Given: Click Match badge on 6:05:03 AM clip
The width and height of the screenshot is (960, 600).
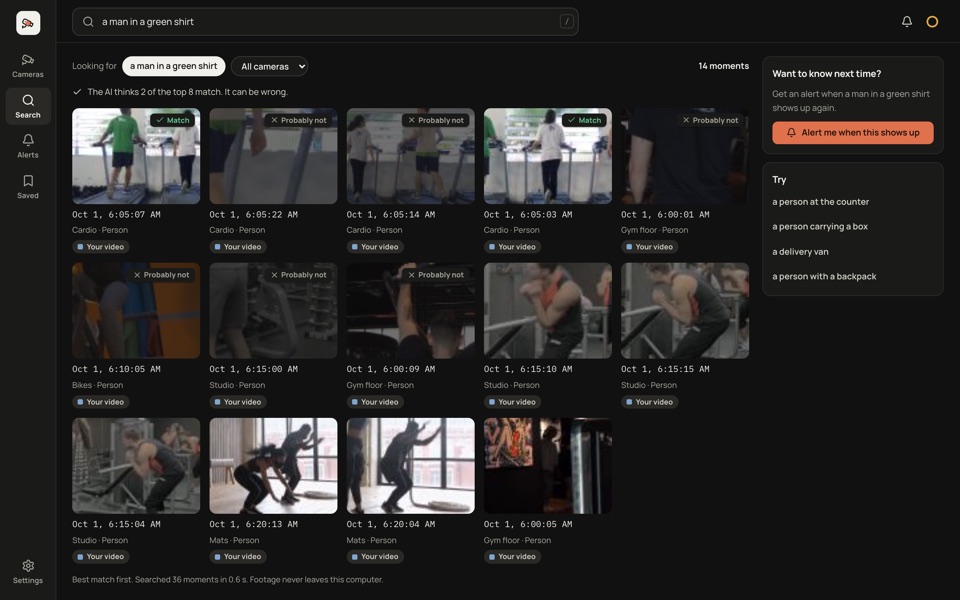Looking at the screenshot, I should pos(584,120).
